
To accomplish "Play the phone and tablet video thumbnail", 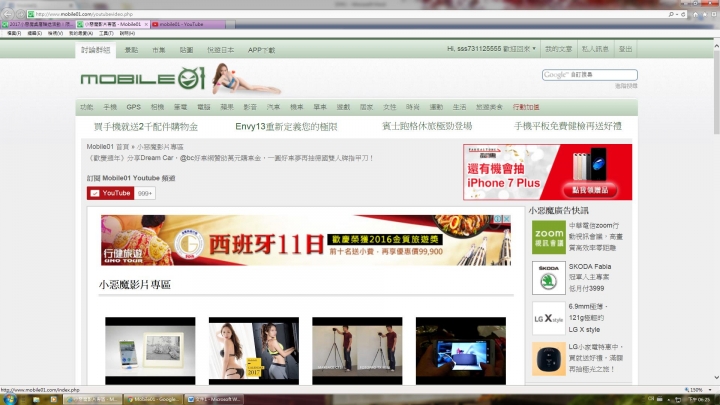I will pyautogui.click(x=150, y=351).
